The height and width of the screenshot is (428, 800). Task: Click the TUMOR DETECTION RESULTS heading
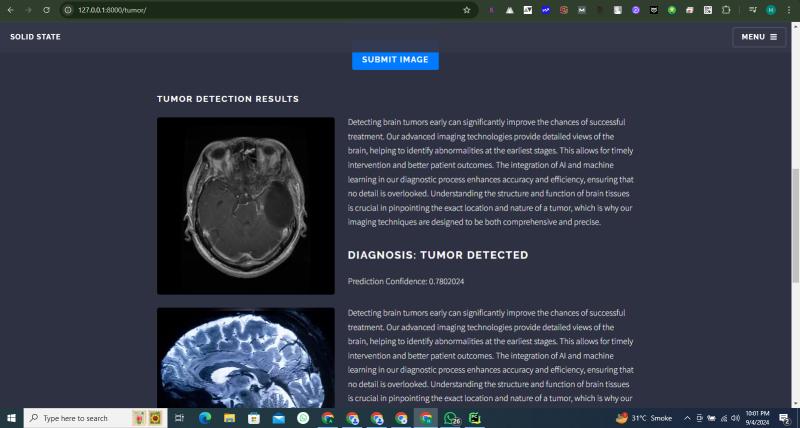point(228,99)
